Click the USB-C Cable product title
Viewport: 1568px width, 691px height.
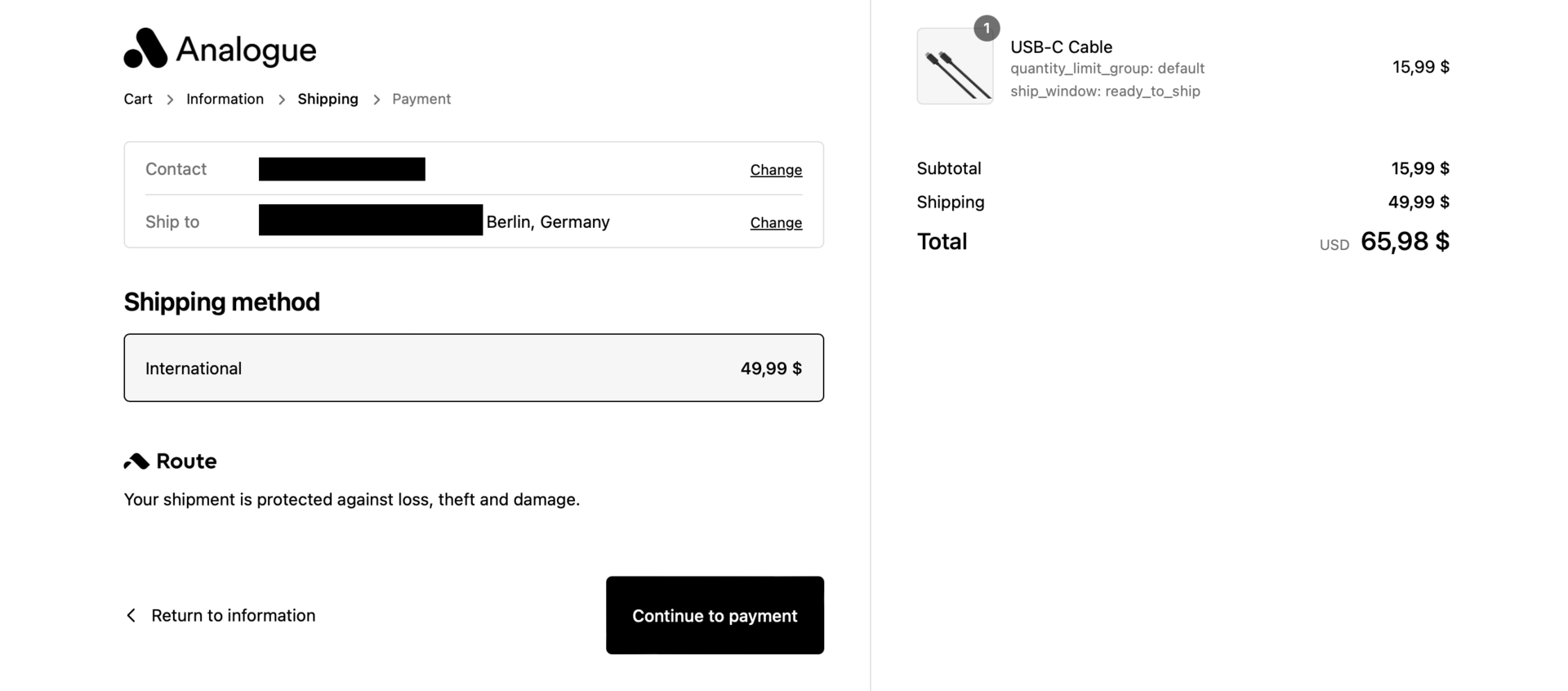pos(1061,47)
